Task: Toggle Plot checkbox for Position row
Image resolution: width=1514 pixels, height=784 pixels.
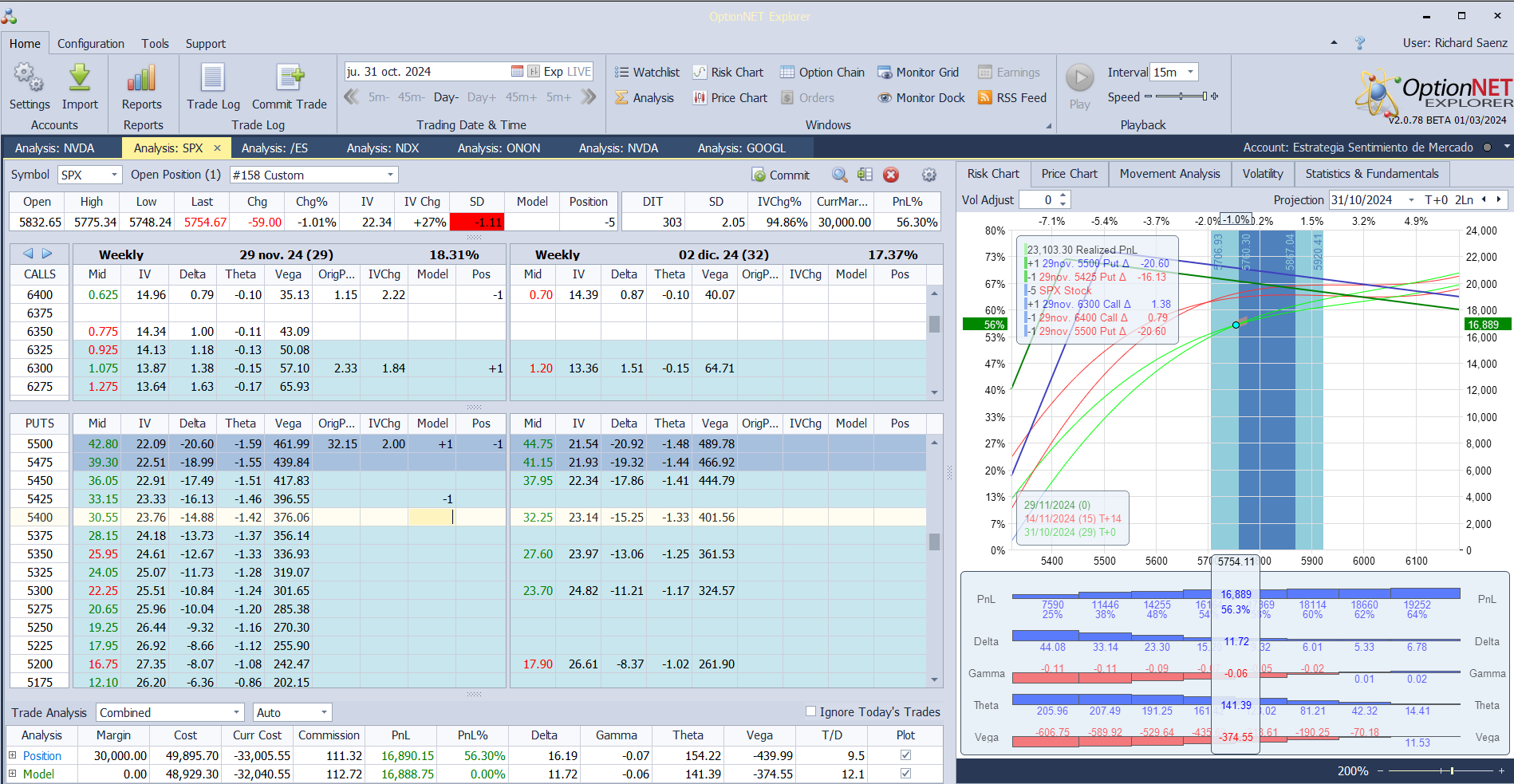Action: point(905,755)
